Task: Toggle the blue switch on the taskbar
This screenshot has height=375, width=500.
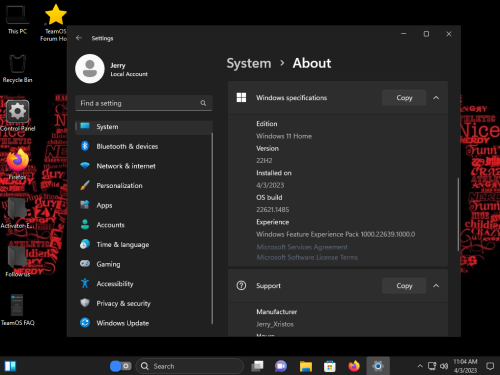Action: coord(121,366)
